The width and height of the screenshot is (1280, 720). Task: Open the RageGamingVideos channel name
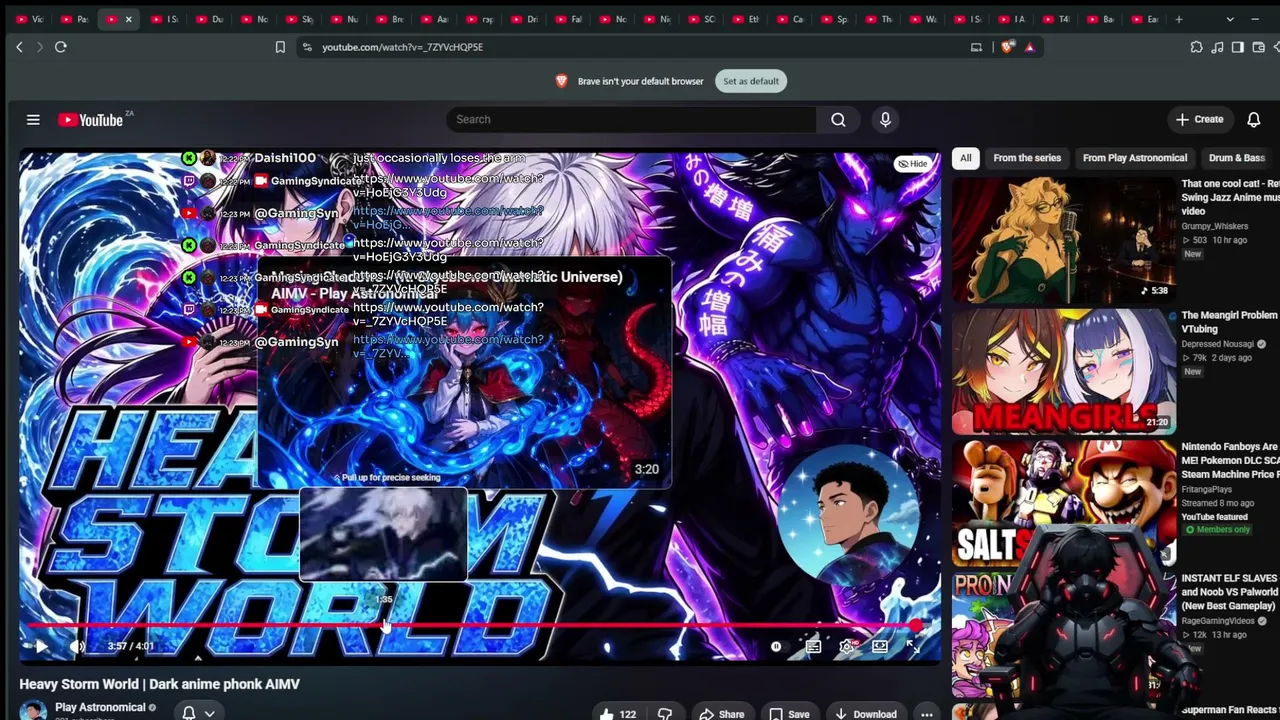pyautogui.click(x=1218, y=622)
